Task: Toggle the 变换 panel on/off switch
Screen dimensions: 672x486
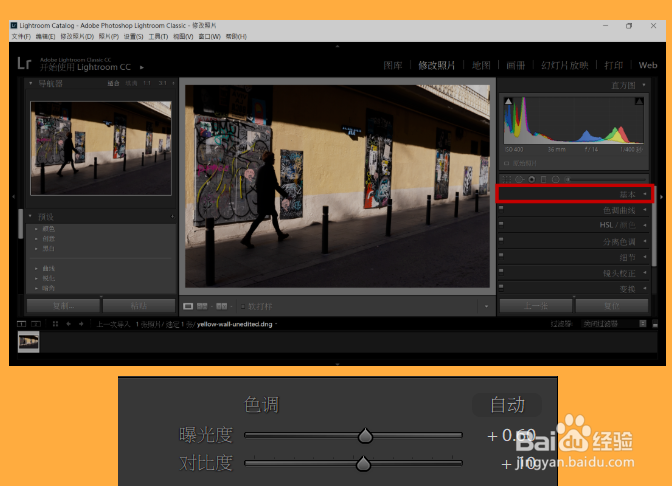Action: (x=501, y=287)
